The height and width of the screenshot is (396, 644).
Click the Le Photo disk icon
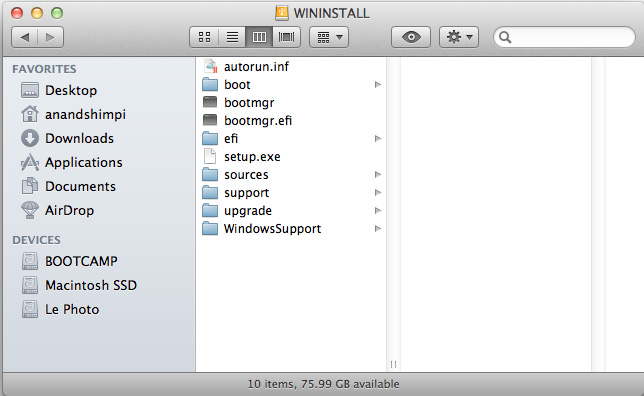tap(30, 309)
